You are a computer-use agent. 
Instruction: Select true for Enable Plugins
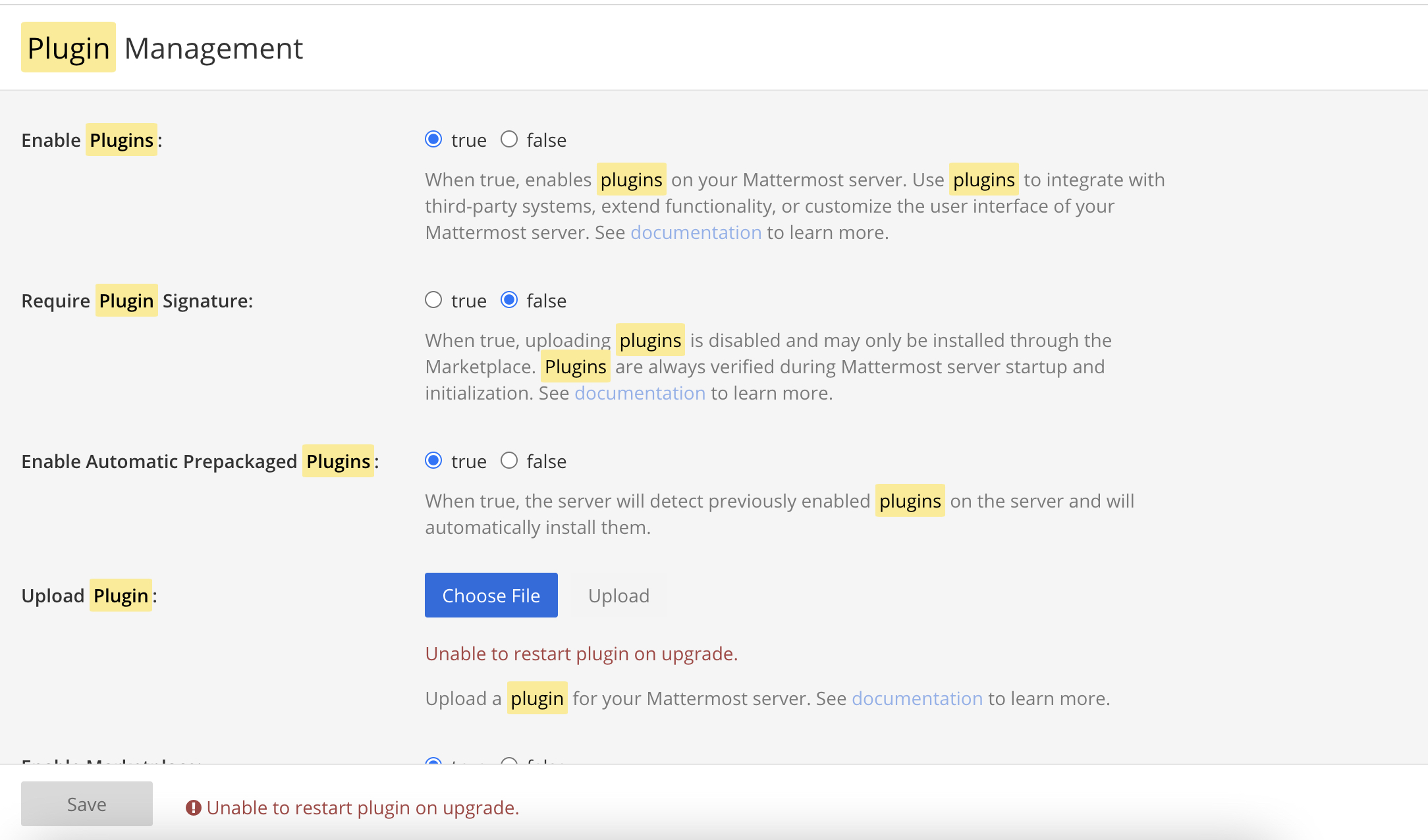coord(433,140)
